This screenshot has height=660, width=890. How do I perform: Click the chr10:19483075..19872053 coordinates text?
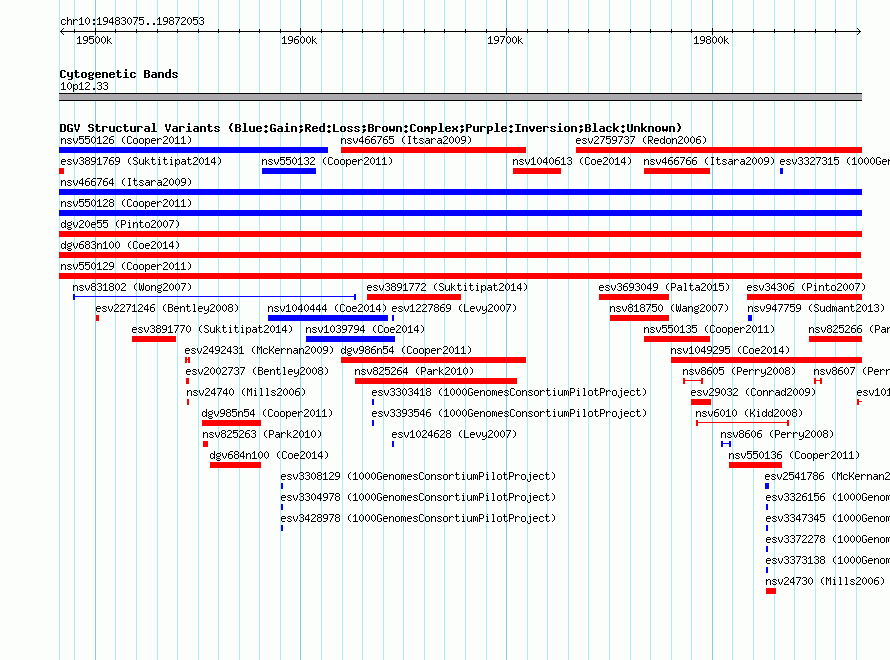point(132,21)
